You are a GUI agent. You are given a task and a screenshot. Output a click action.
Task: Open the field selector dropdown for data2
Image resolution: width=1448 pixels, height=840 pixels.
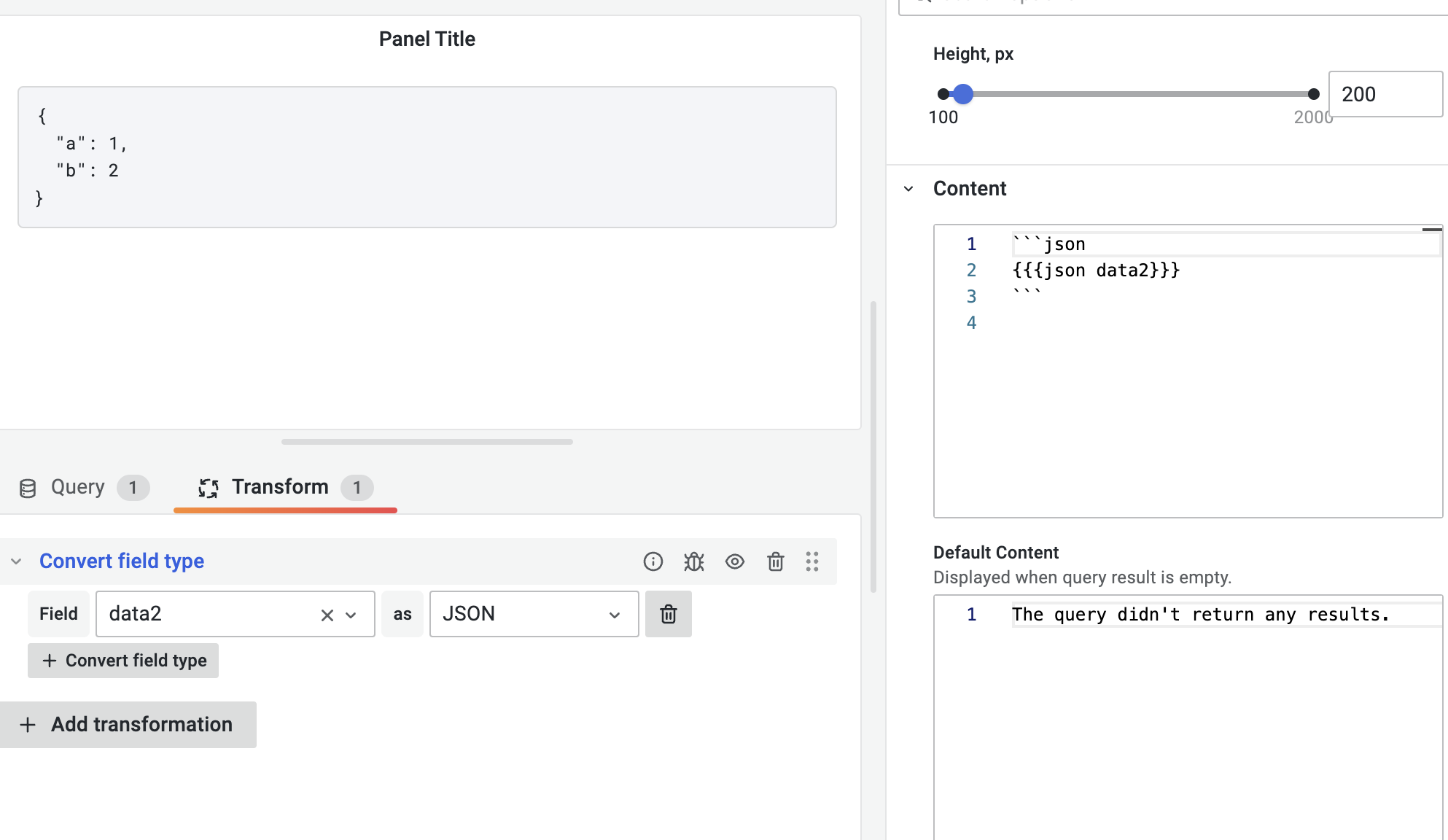pos(351,614)
